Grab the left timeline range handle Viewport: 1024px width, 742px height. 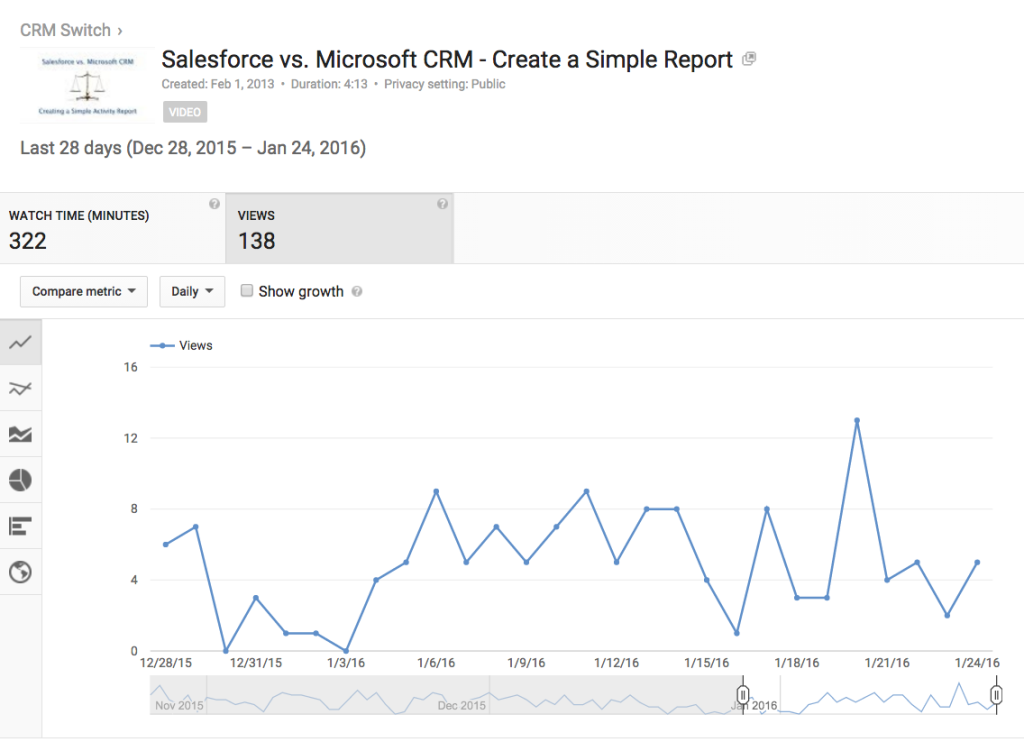click(743, 695)
